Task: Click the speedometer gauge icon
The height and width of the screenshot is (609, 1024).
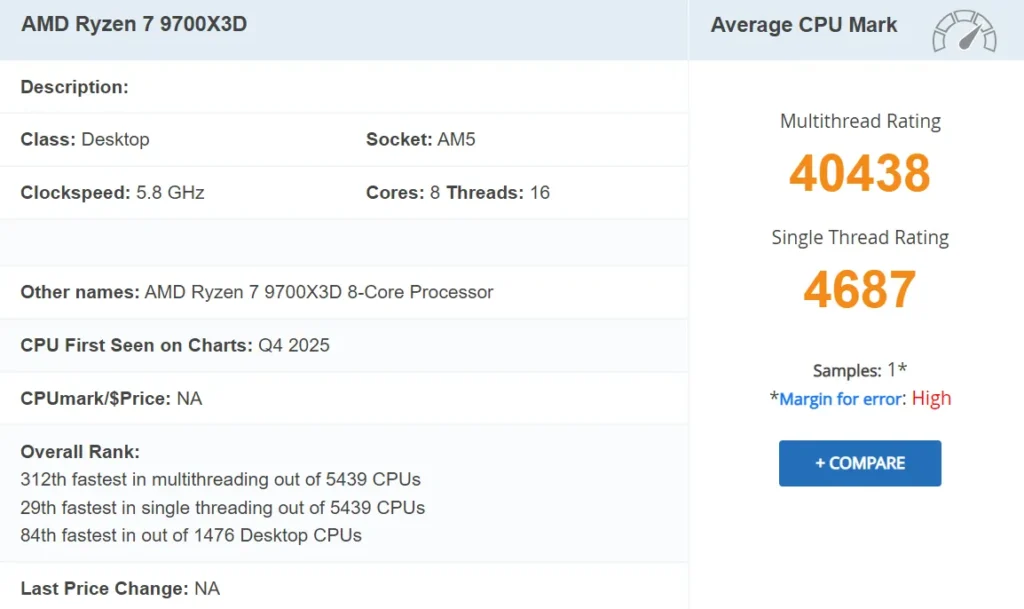Action: point(963,33)
